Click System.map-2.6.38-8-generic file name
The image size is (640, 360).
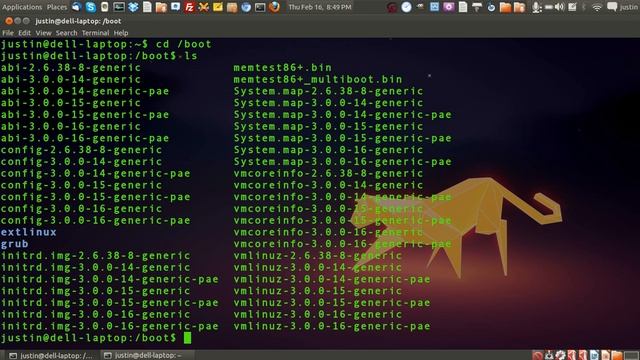(x=329, y=91)
